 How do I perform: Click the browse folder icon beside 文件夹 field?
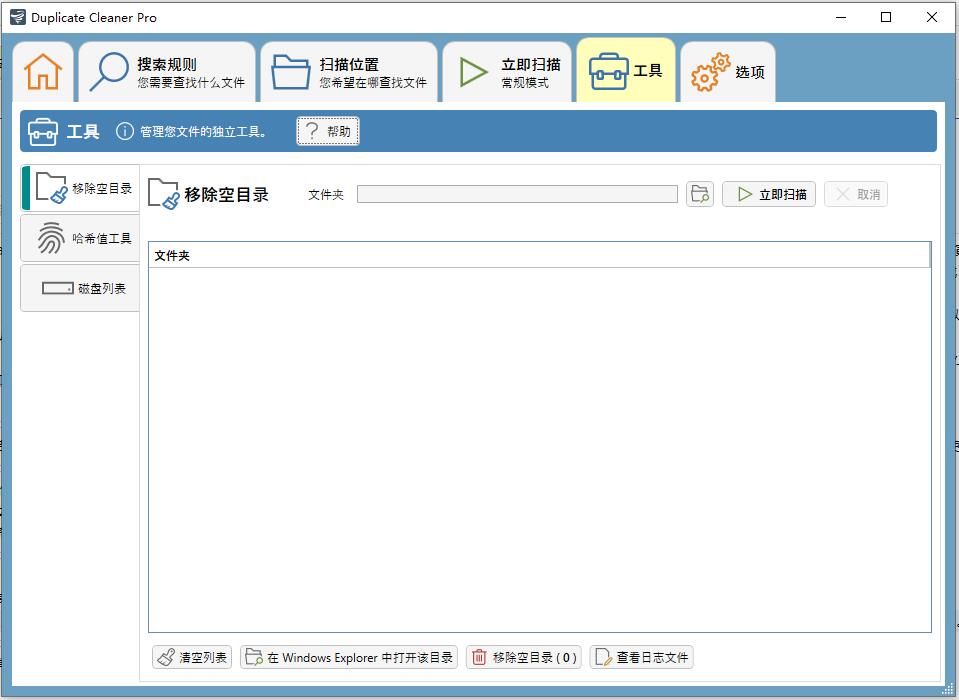click(698, 193)
